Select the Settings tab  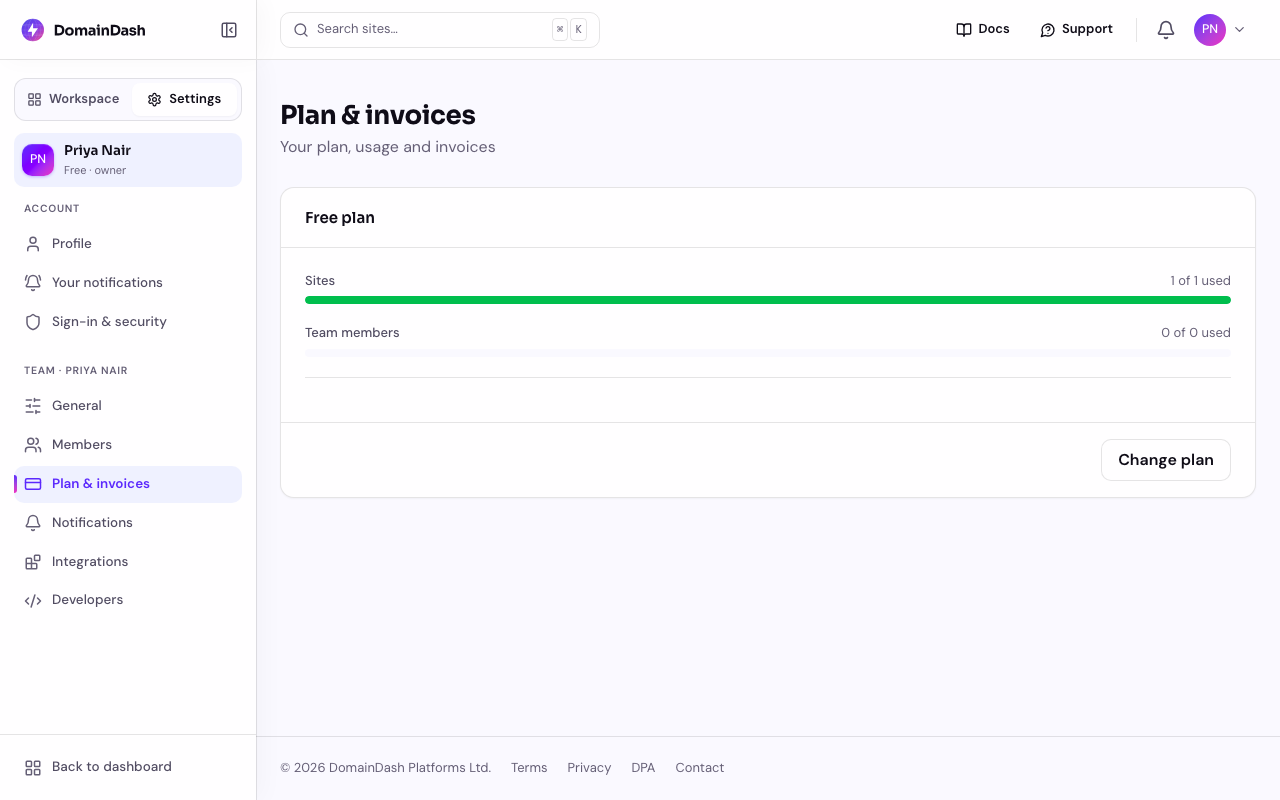[x=184, y=99]
